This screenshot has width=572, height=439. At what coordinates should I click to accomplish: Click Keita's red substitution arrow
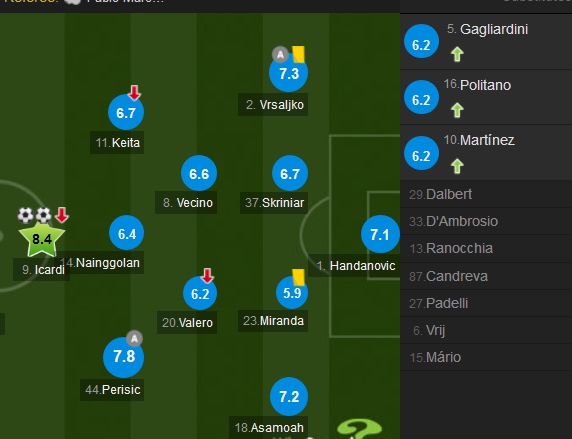point(135,93)
